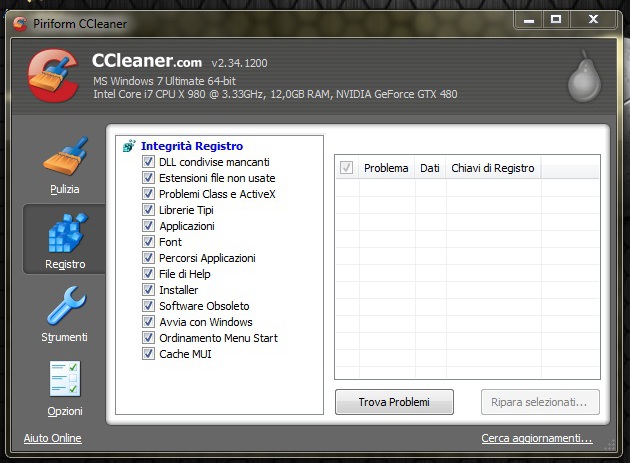Open the Aiuto Online link

point(53,439)
